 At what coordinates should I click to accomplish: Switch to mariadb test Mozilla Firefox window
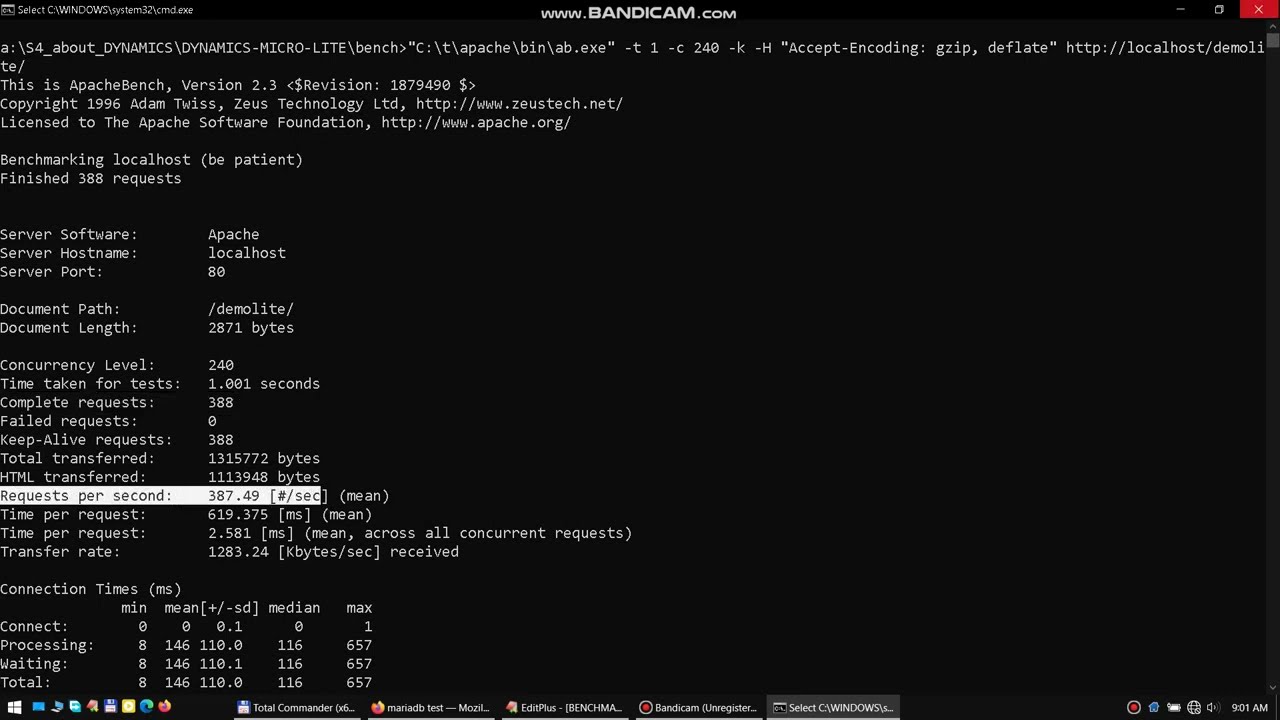pyautogui.click(x=430, y=707)
